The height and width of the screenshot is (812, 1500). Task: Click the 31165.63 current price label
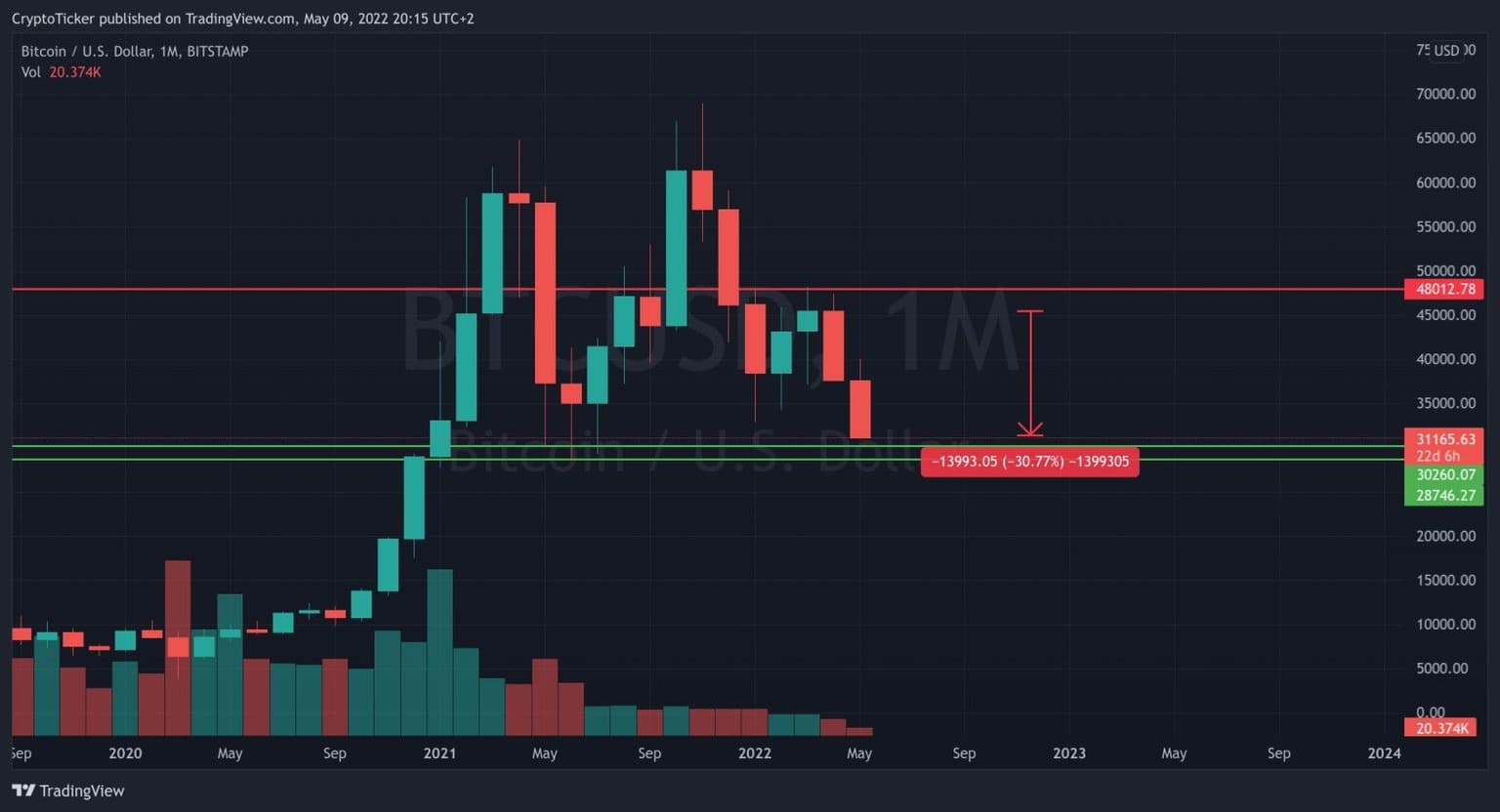[x=1444, y=440]
